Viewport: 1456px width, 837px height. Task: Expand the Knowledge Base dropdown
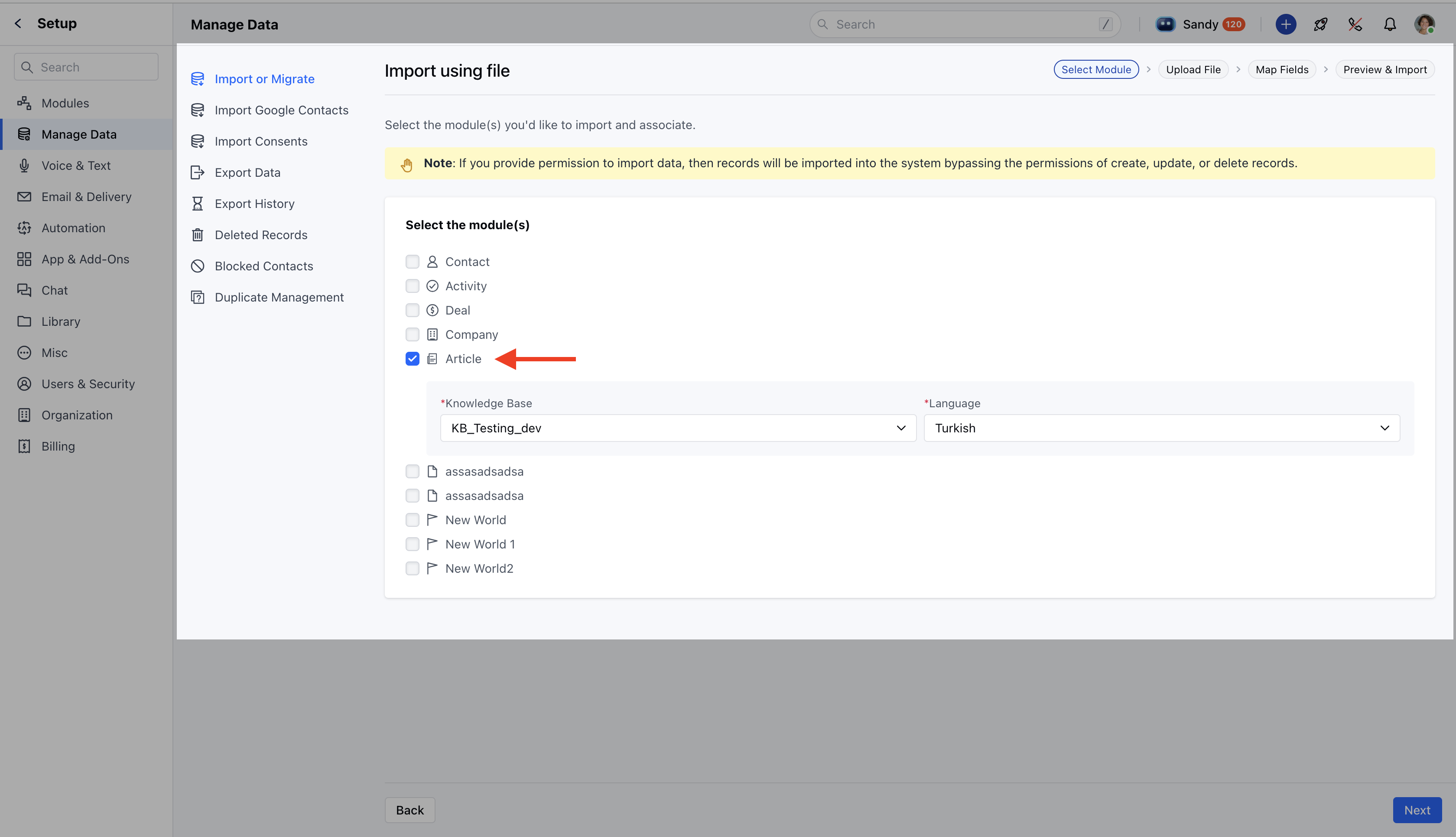tap(678, 428)
